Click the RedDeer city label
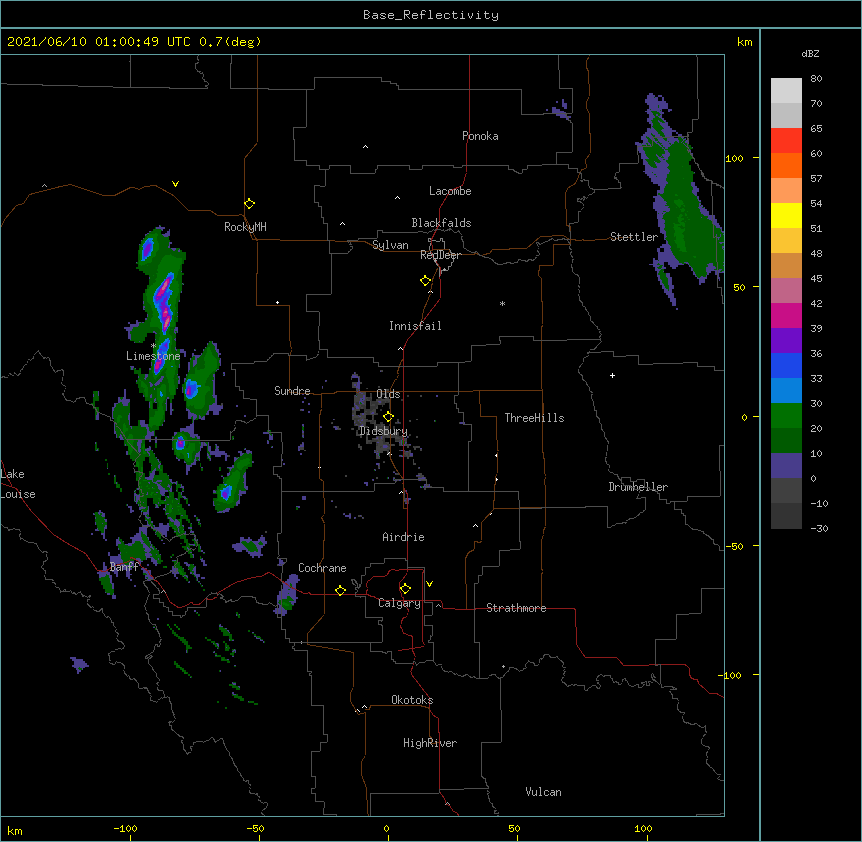The width and height of the screenshot is (862, 842). pos(440,255)
